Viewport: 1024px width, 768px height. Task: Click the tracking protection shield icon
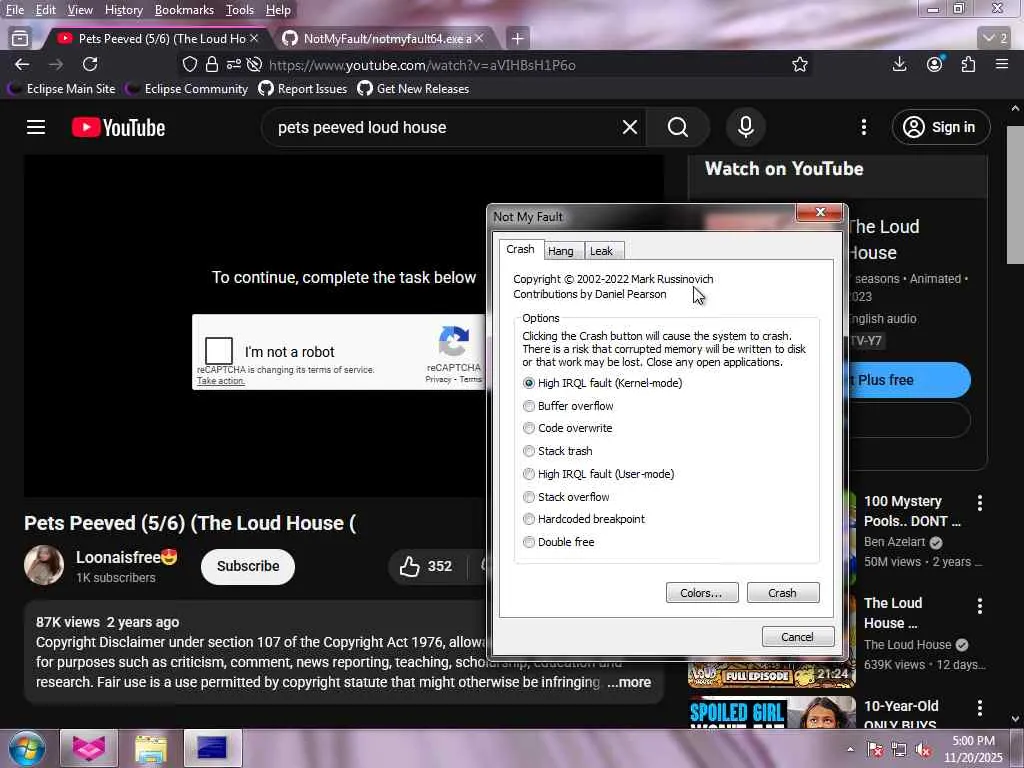(x=189, y=65)
